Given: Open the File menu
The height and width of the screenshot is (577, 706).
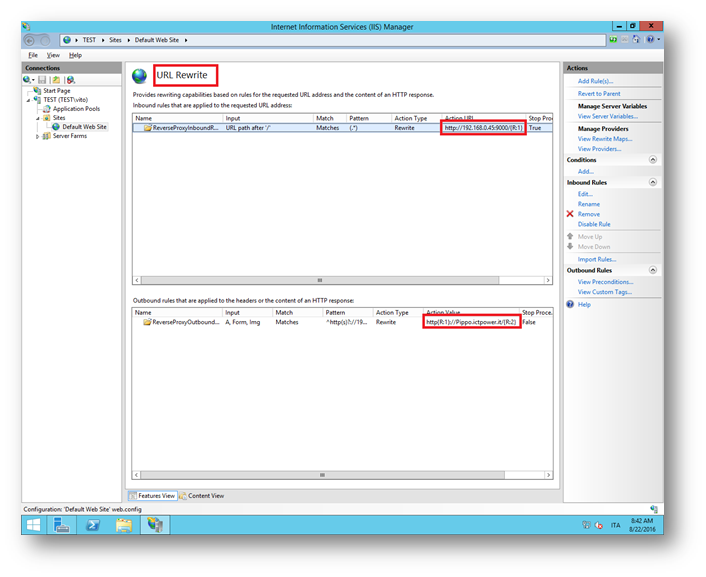Looking at the screenshot, I should coord(33,55).
